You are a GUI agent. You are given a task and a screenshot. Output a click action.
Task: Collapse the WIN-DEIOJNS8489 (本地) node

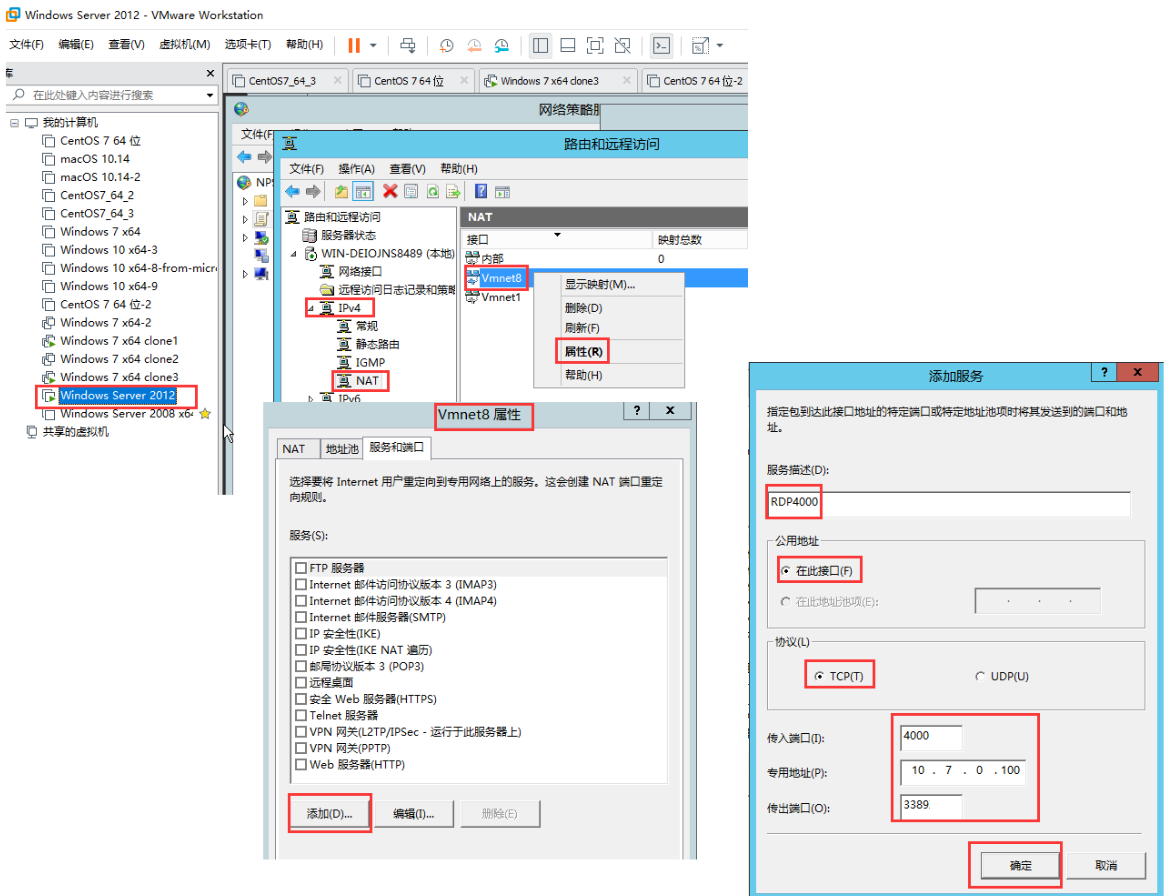tap(294, 254)
